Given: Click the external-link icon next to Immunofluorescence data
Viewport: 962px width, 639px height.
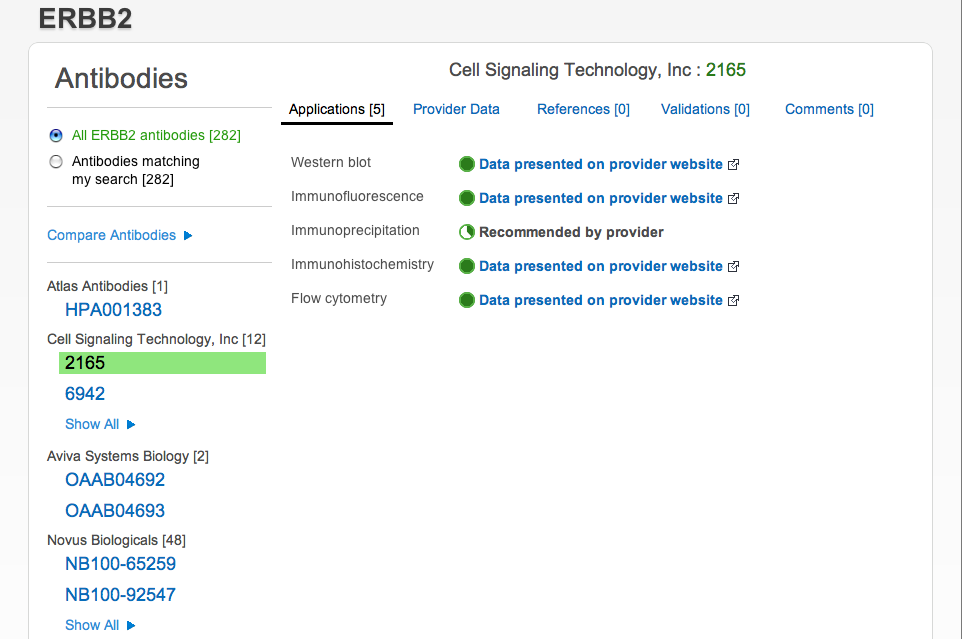Looking at the screenshot, I should (x=733, y=198).
